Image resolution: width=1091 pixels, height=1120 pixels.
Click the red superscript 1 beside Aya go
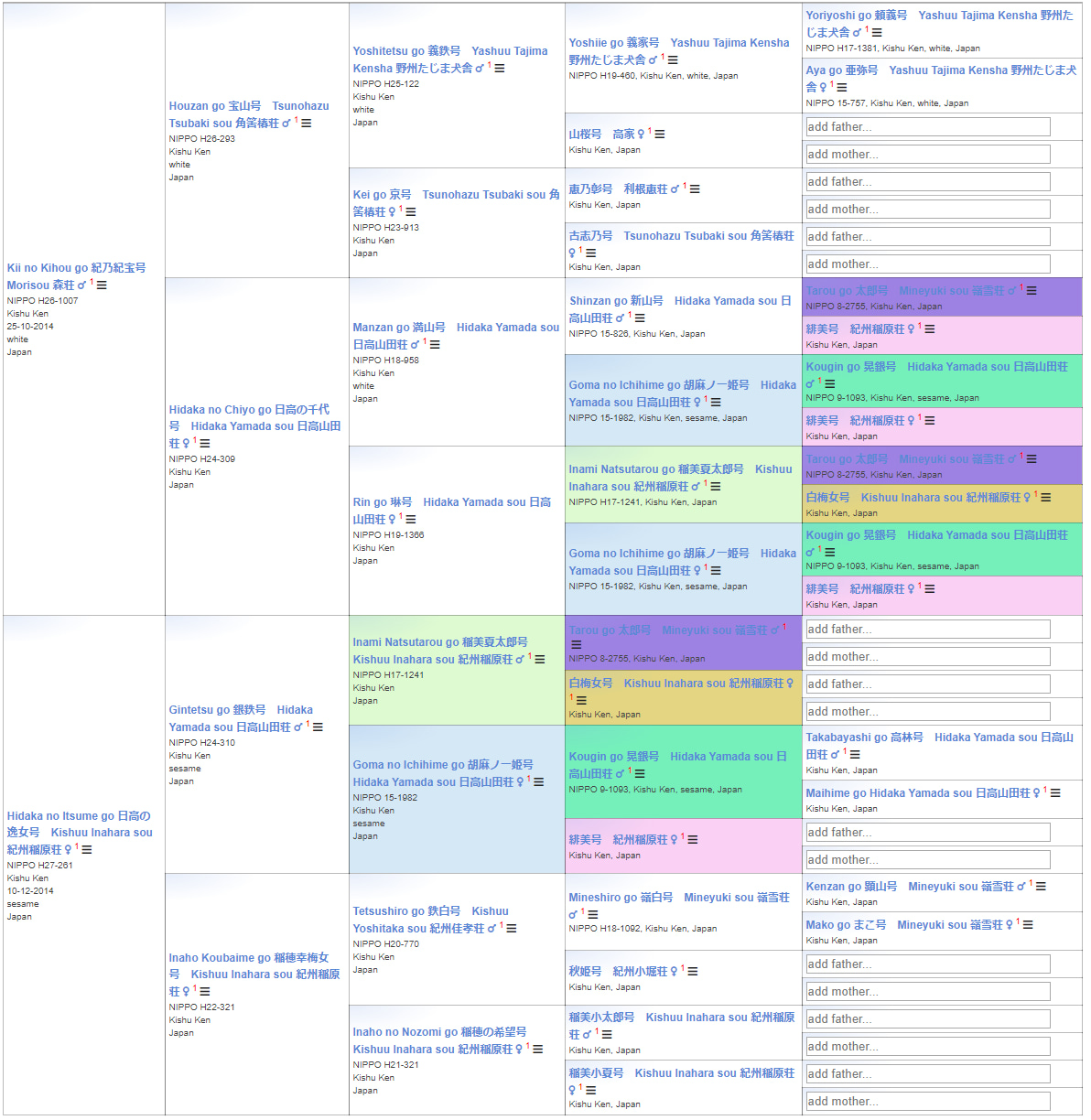click(x=831, y=85)
